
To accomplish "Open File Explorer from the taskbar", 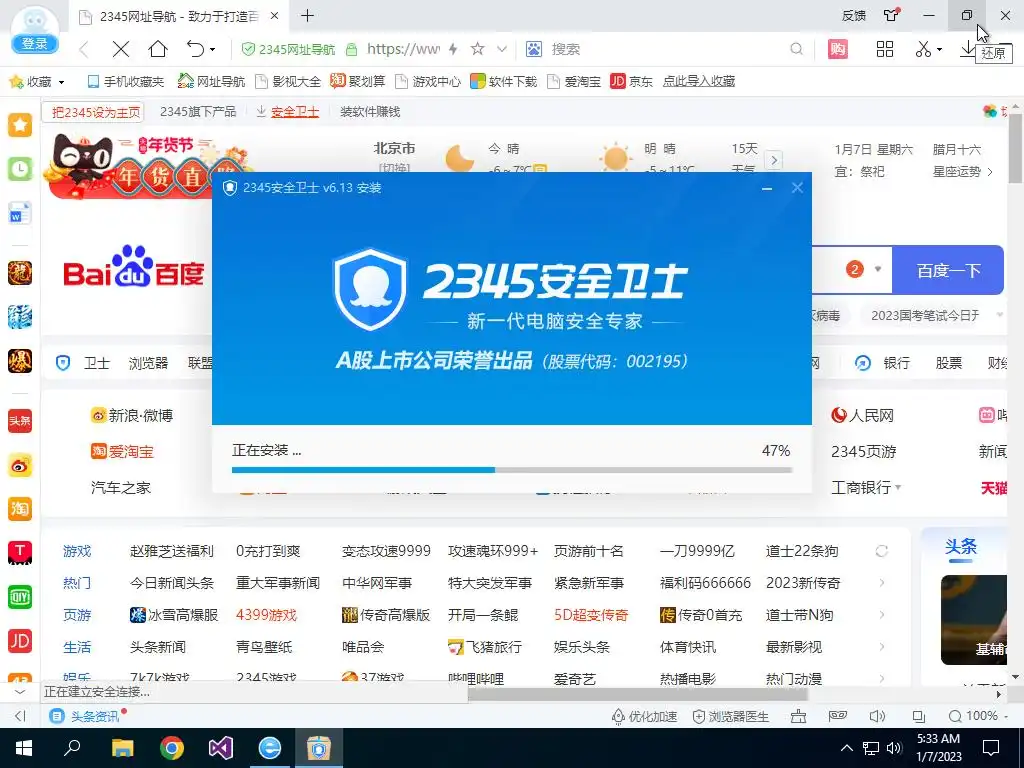I will tap(123, 748).
